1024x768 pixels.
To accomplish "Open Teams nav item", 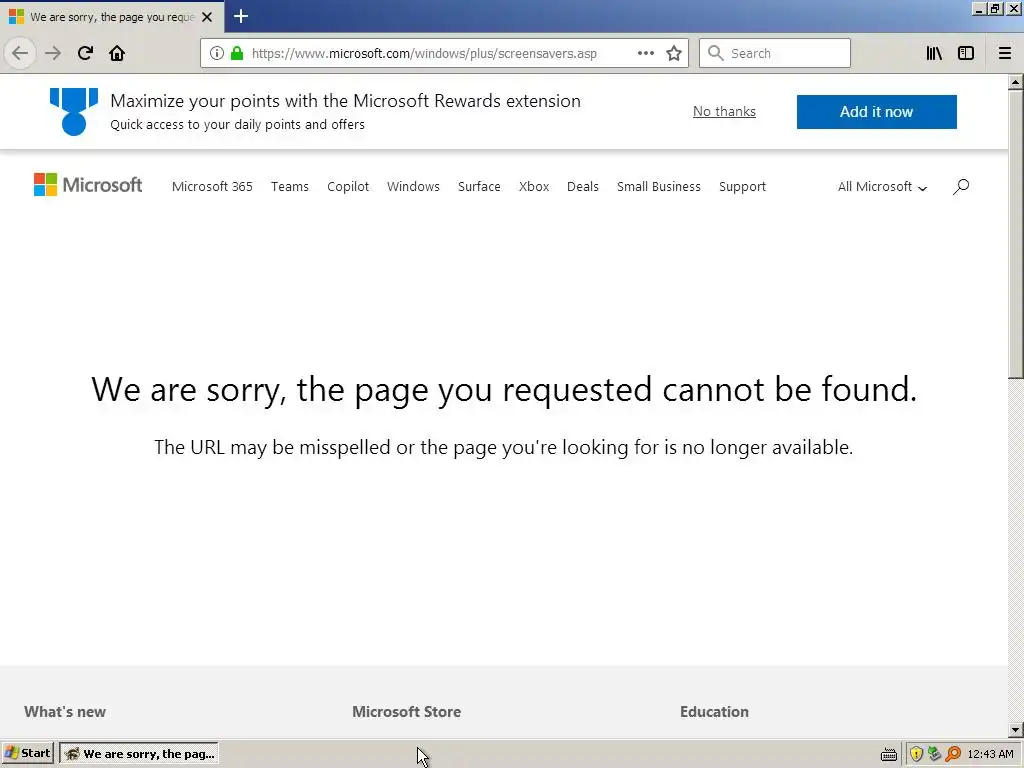I will click(x=289, y=187).
